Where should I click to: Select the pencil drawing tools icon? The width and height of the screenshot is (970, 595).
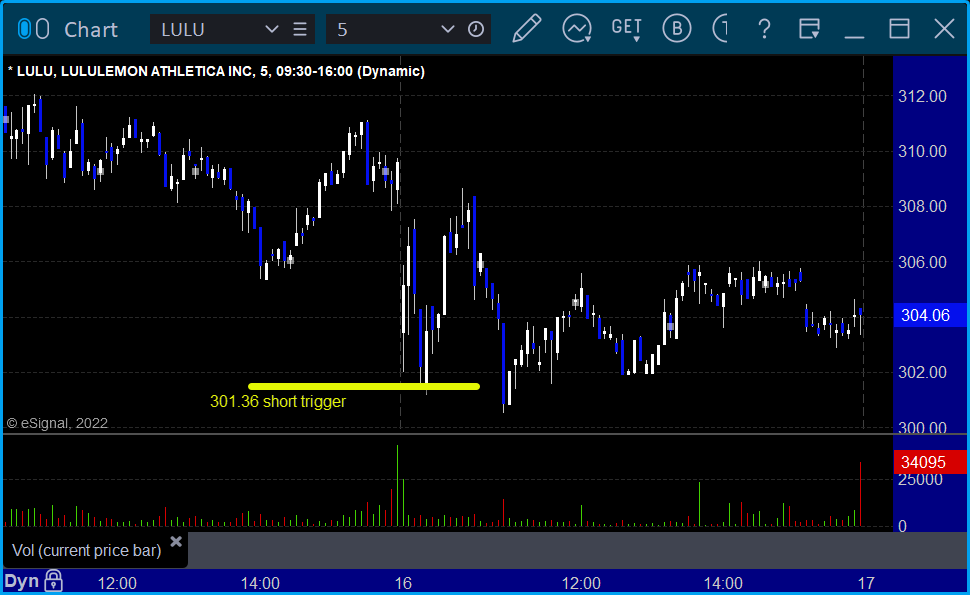tap(527, 28)
